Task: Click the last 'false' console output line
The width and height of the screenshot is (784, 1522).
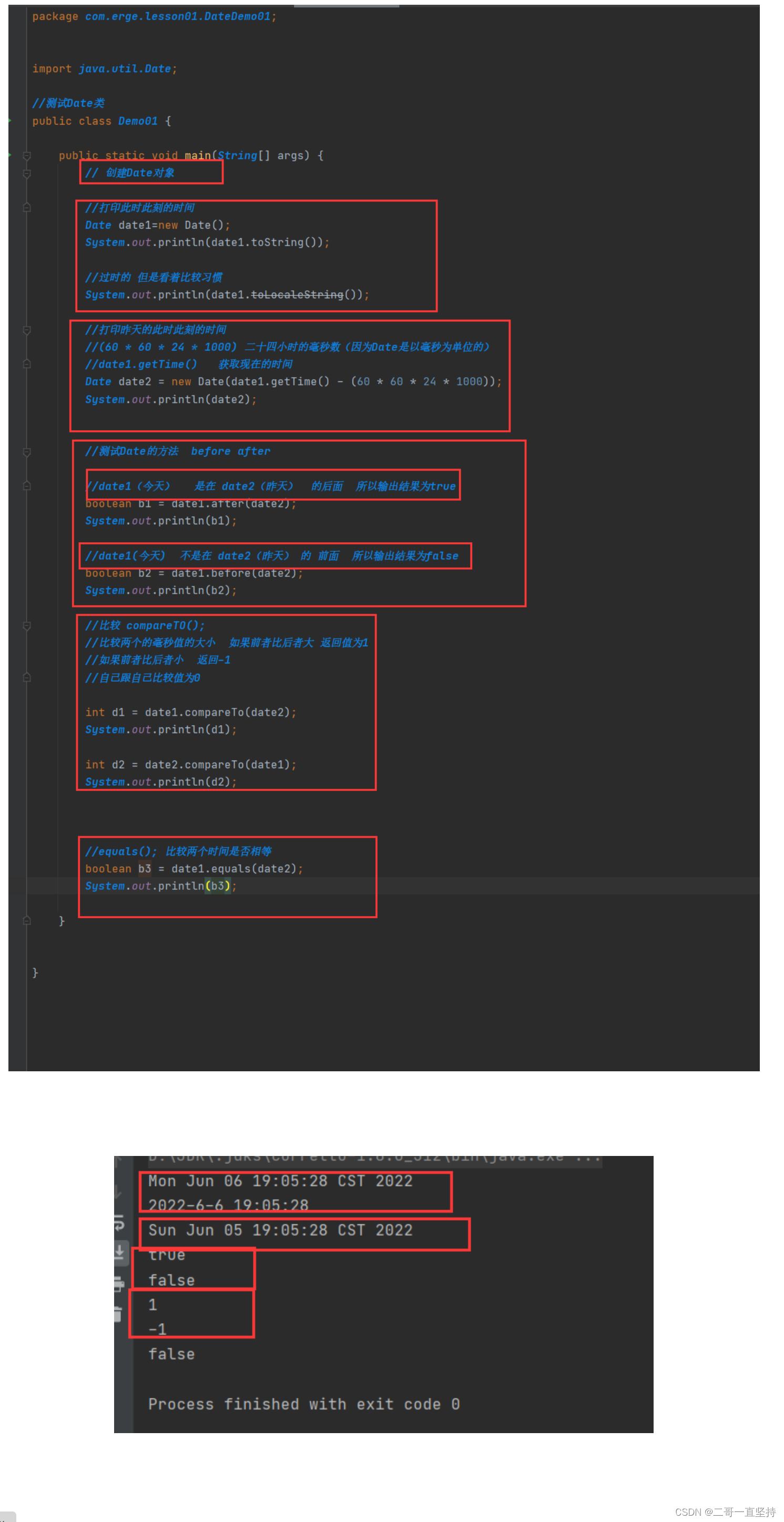Action: 171,1354
